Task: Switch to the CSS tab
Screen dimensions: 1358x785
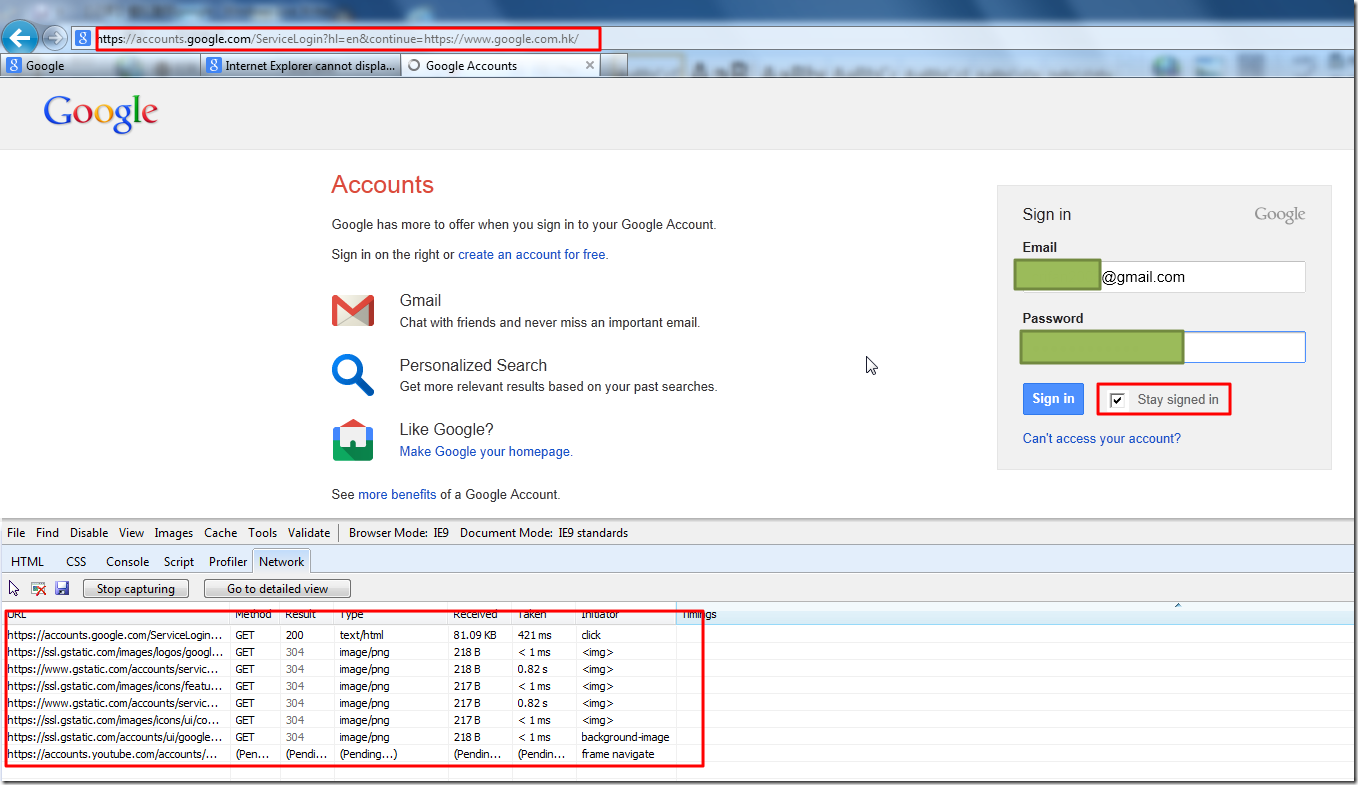Action: click(76, 562)
